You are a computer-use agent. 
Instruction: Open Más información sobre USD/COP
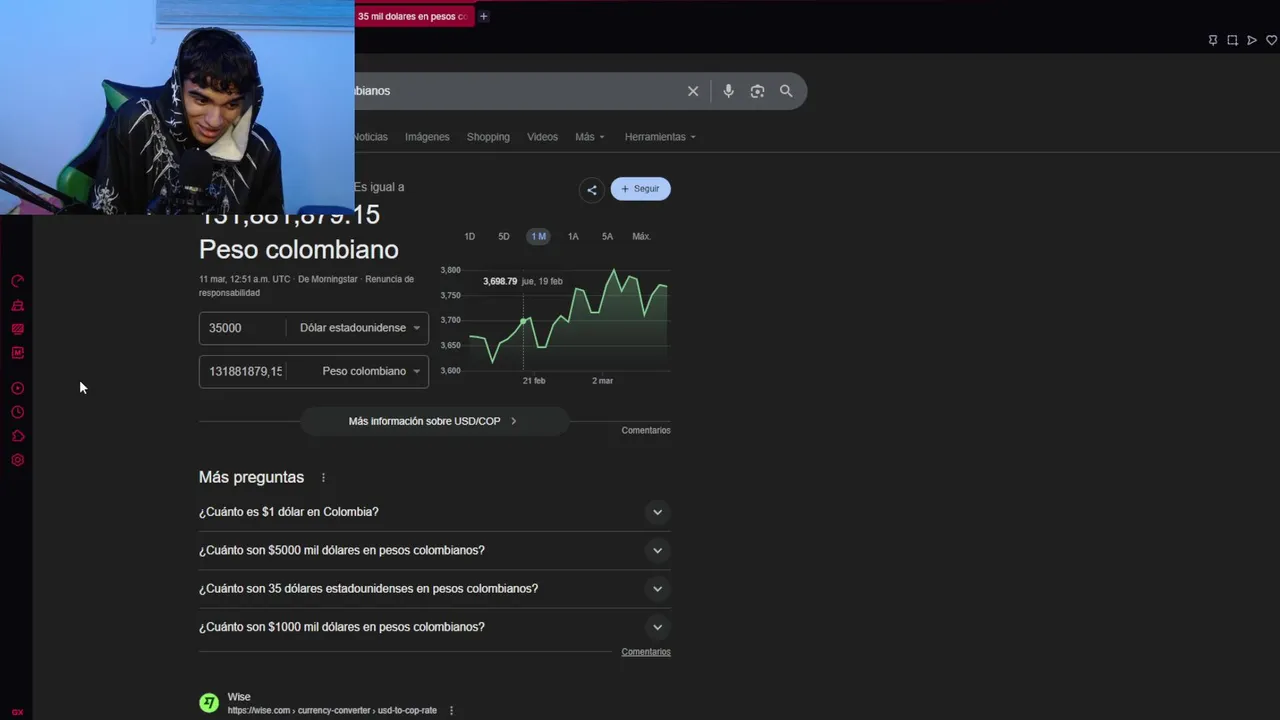(x=434, y=421)
